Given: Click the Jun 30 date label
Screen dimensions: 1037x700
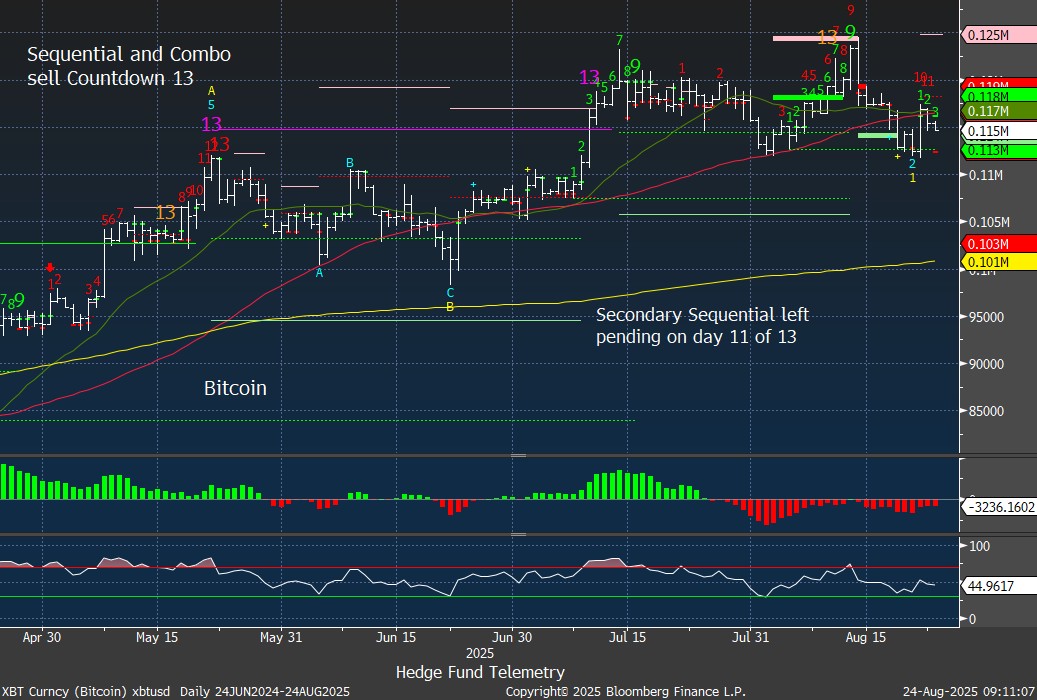Looking at the screenshot, I should (x=512, y=637).
